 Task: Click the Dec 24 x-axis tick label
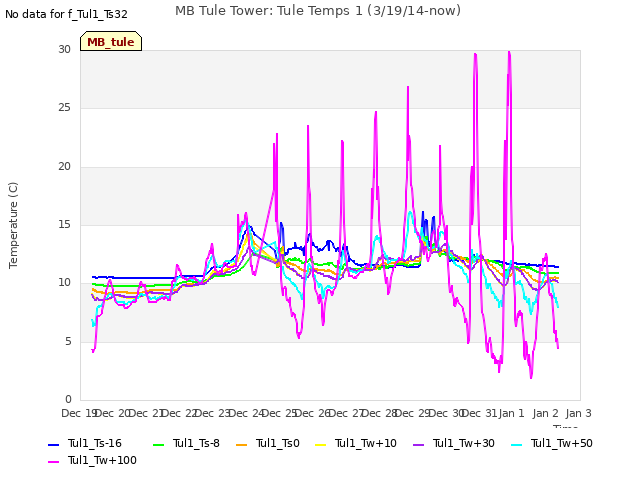[247, 413]
